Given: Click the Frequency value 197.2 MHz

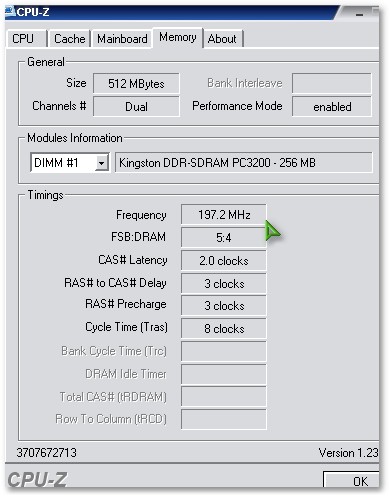Looking at the screenshot, I should [x=224, y=215].
